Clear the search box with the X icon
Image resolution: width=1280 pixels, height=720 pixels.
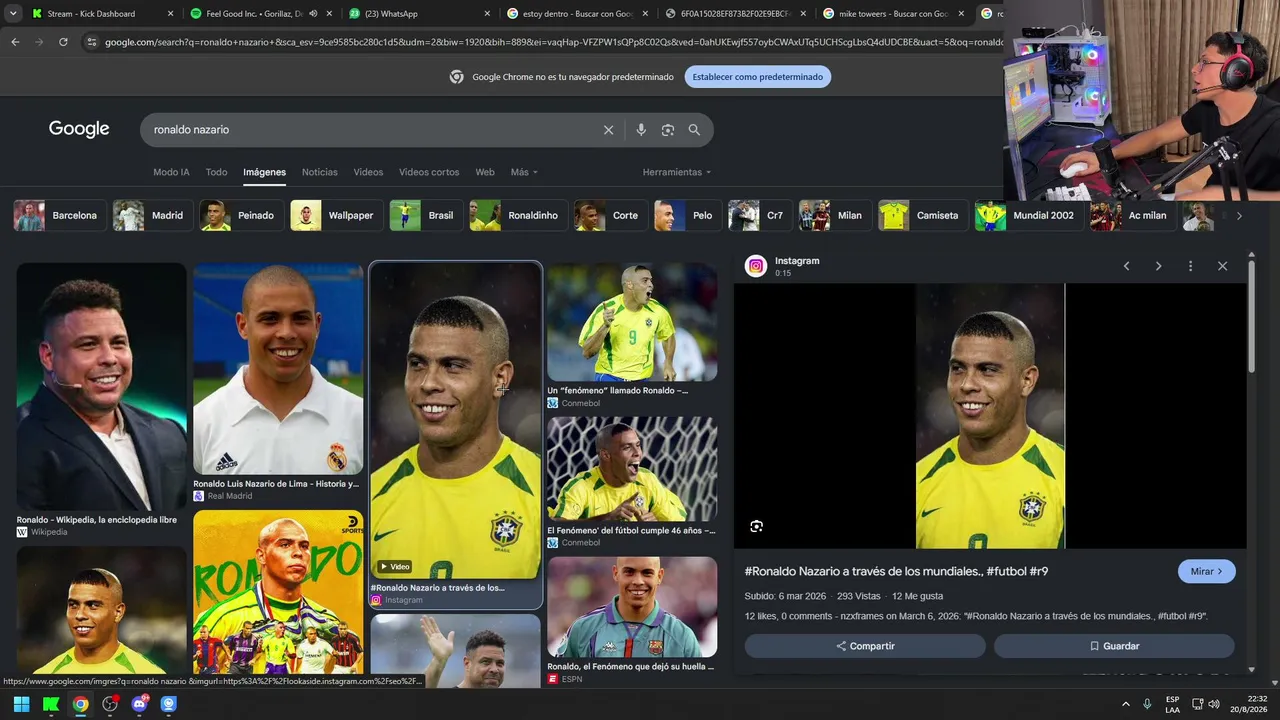[x=608, y=130]
